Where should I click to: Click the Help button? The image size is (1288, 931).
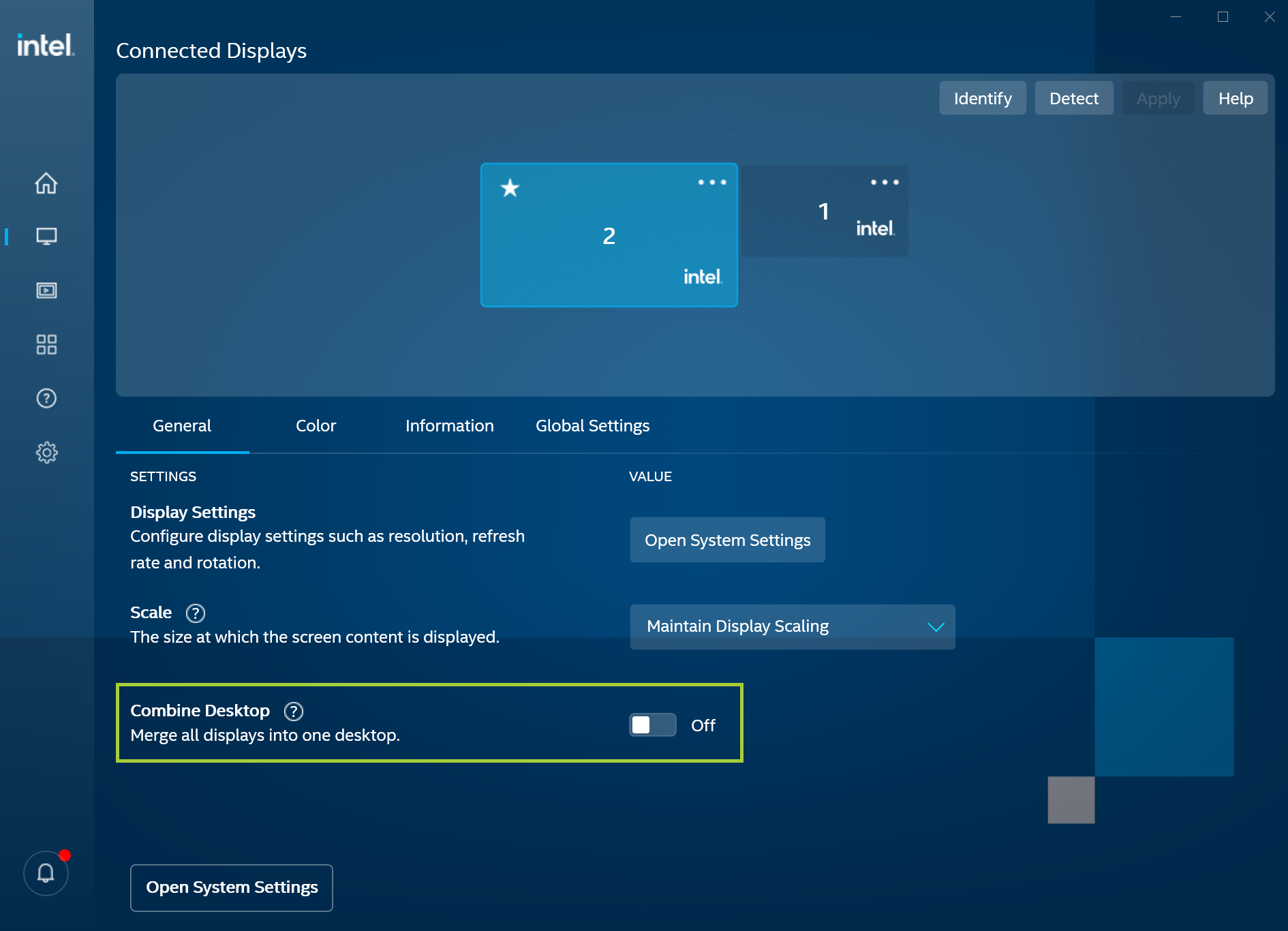point(1236,98)
